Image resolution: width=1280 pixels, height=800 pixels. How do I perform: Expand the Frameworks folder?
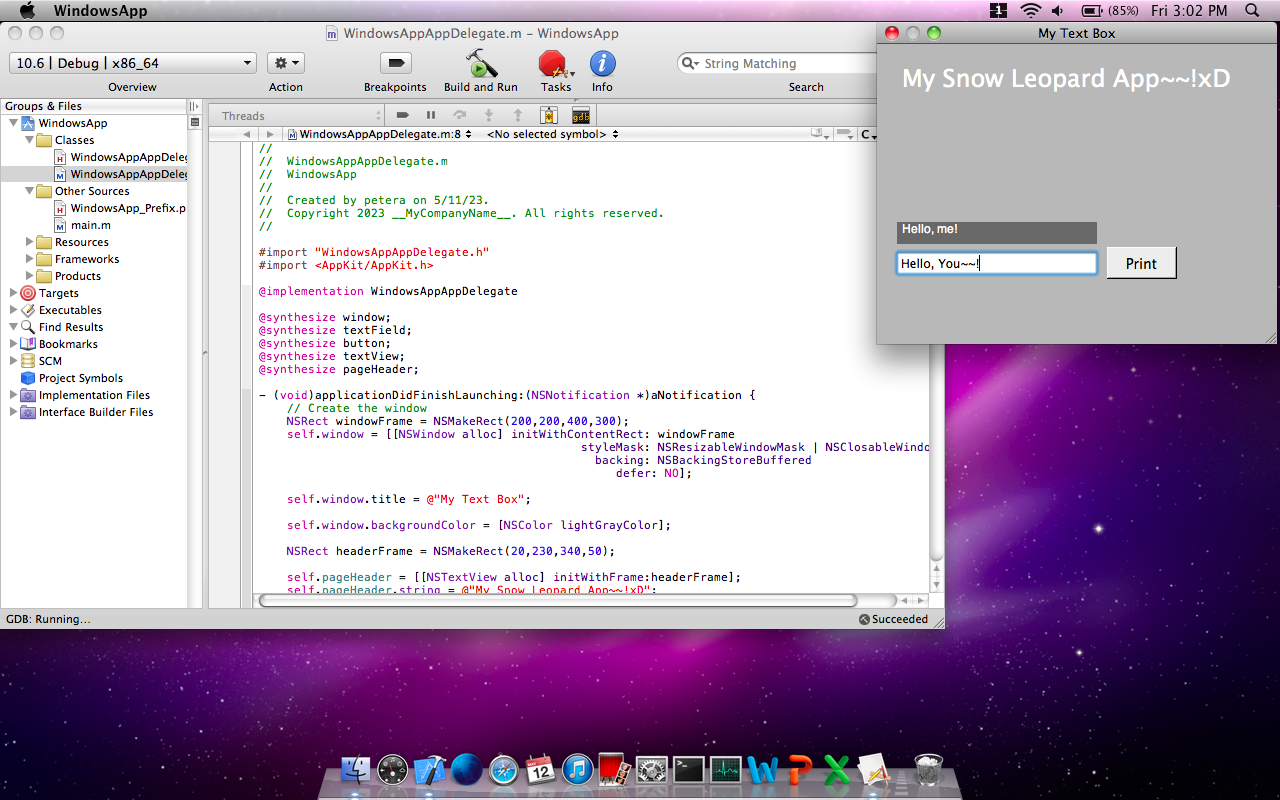[30, 259]
